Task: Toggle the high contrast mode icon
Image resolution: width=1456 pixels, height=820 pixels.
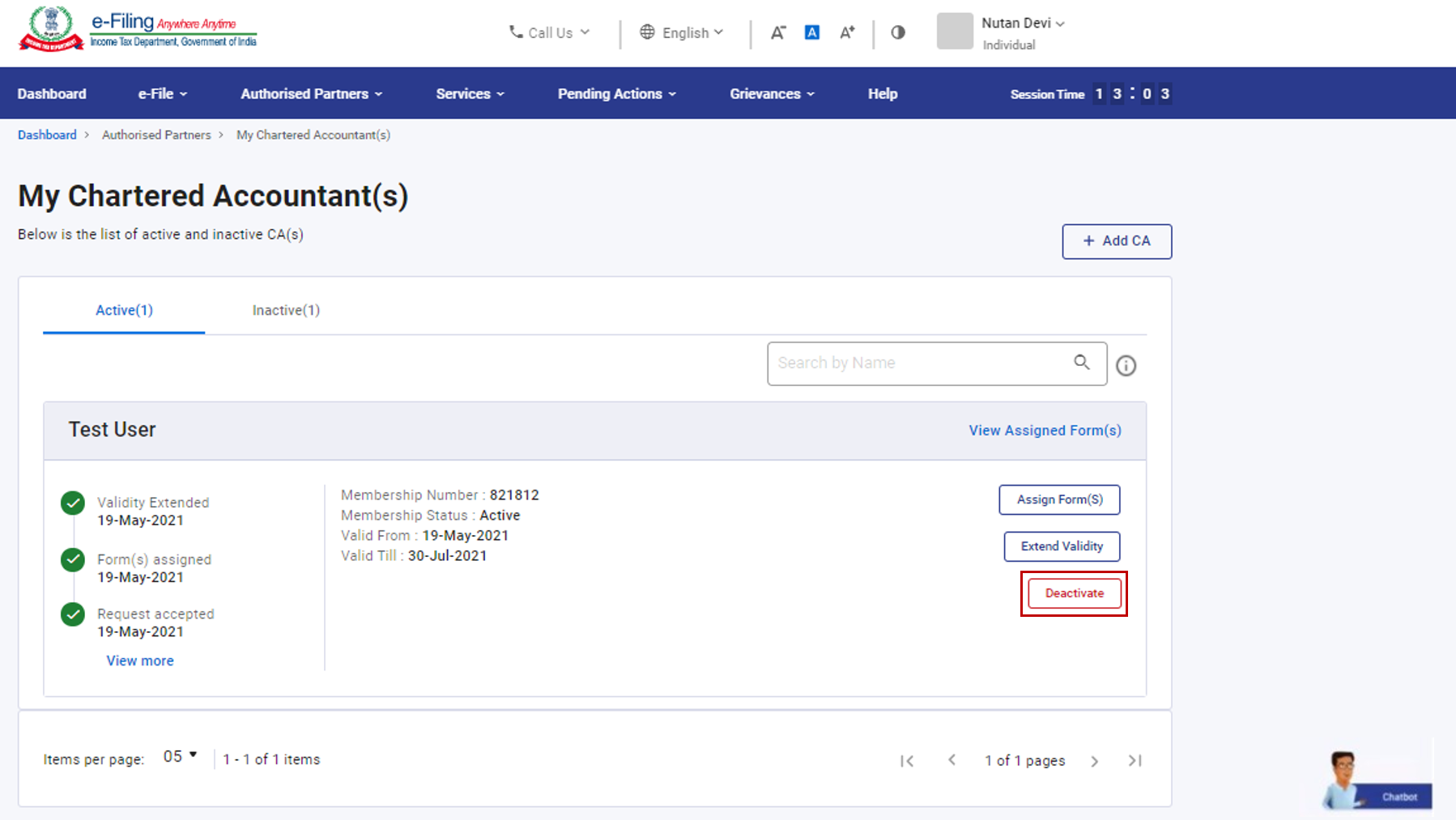Action: click(898, 32)
